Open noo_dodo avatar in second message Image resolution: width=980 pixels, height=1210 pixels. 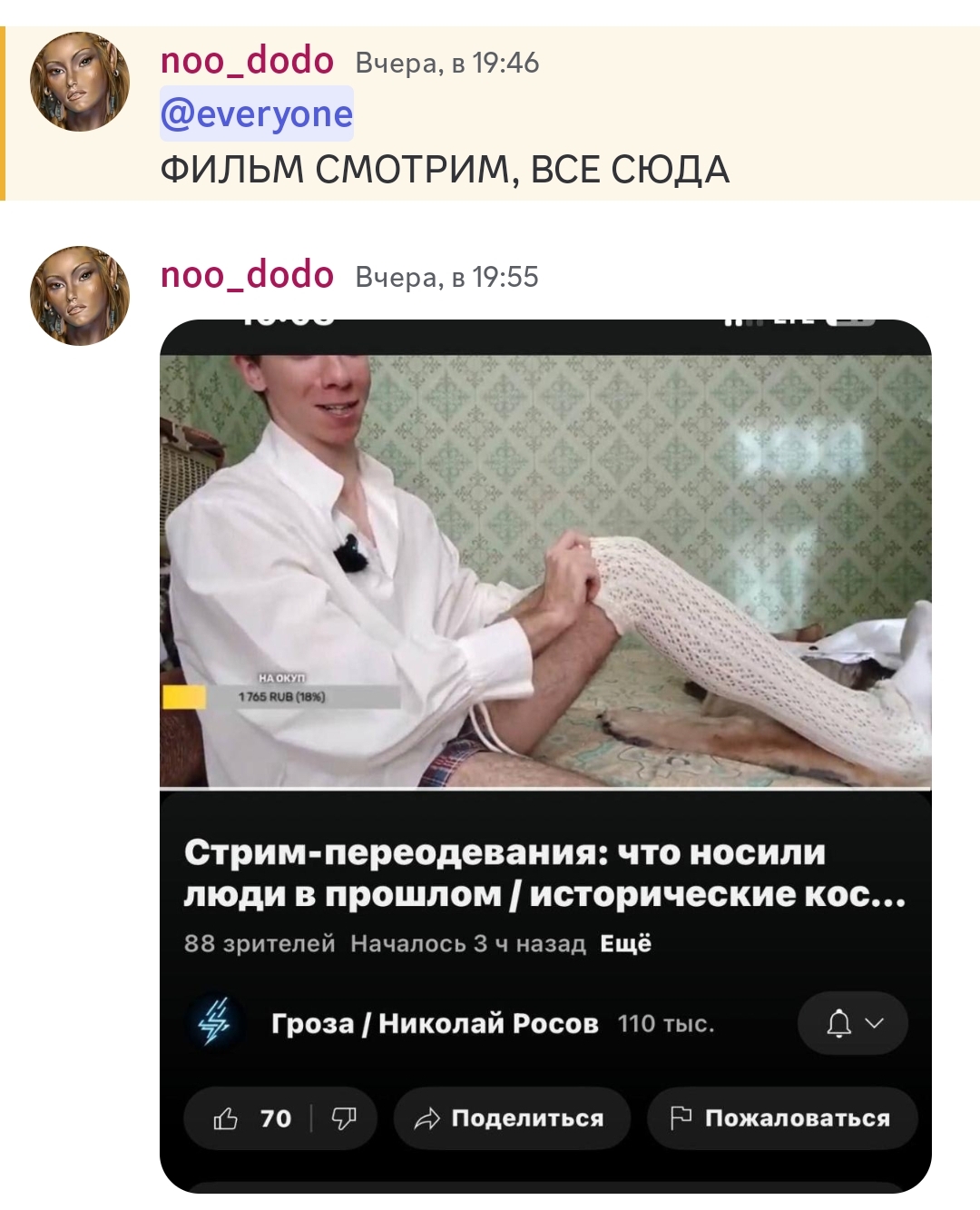tap(80, 296)
